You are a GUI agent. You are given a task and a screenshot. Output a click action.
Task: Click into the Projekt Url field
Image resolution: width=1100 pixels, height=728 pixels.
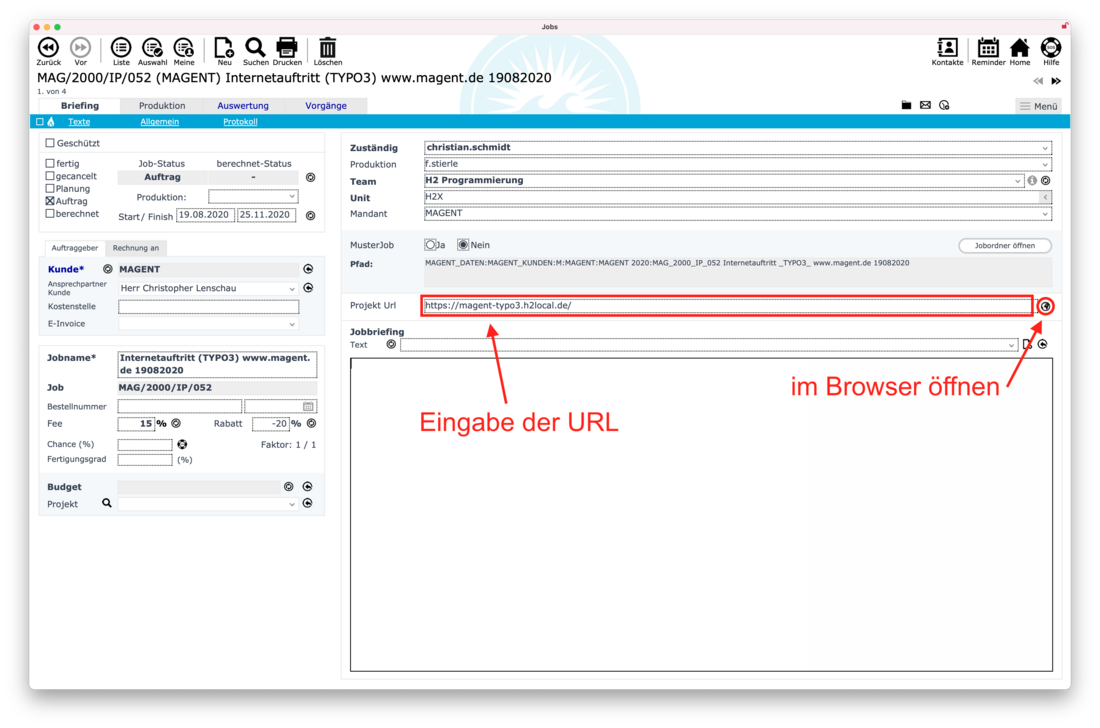pos(727,306)
